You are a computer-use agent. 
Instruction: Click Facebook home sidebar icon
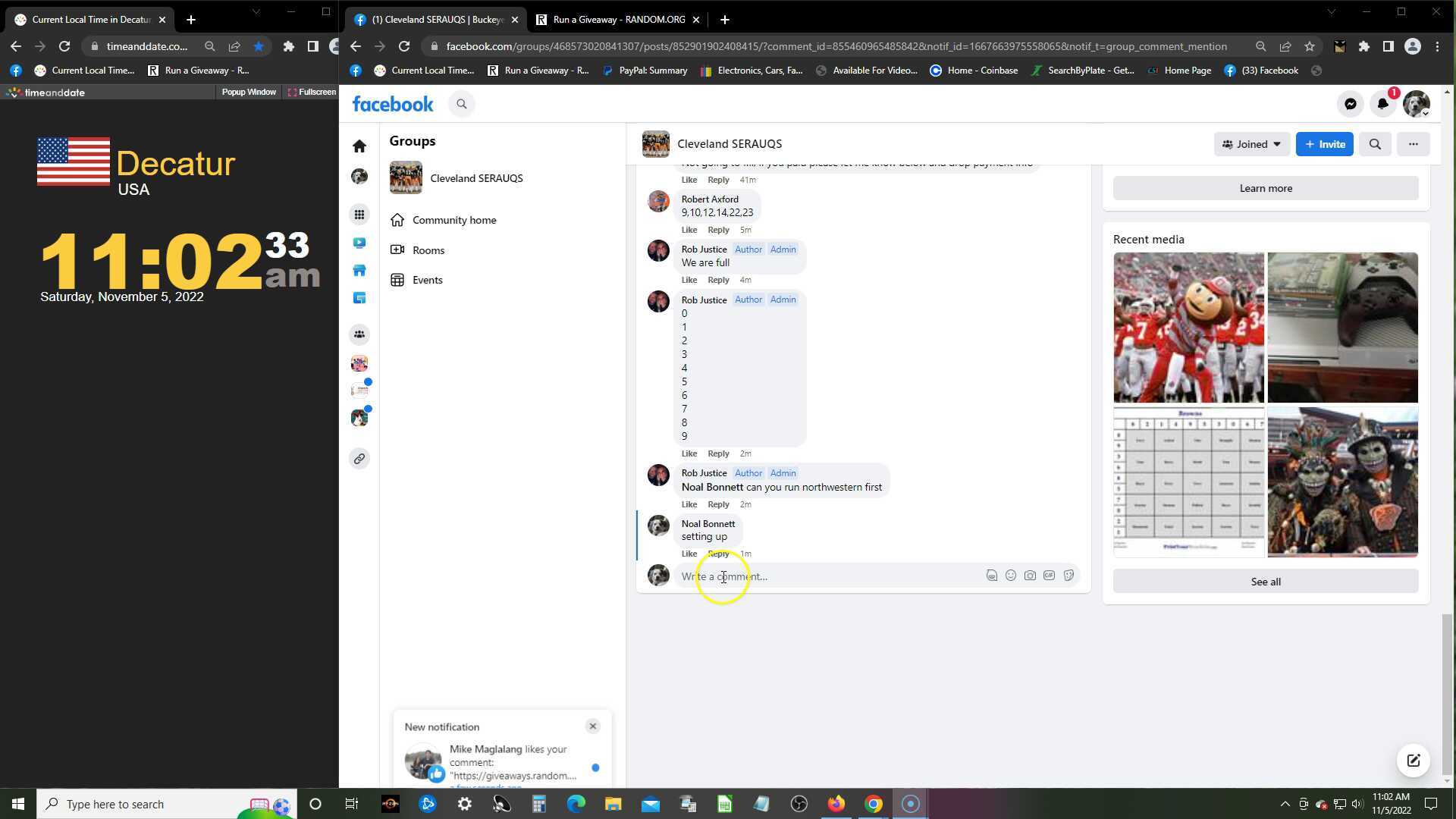coord(359,146)
